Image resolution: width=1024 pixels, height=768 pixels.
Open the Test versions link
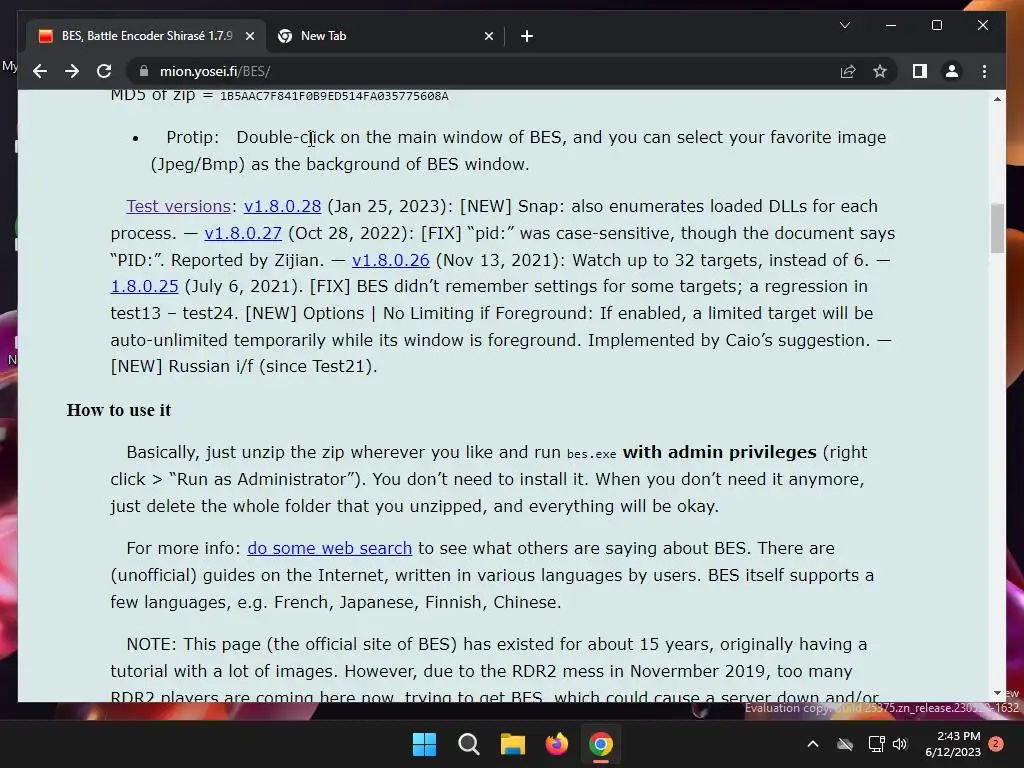point(178,206)
